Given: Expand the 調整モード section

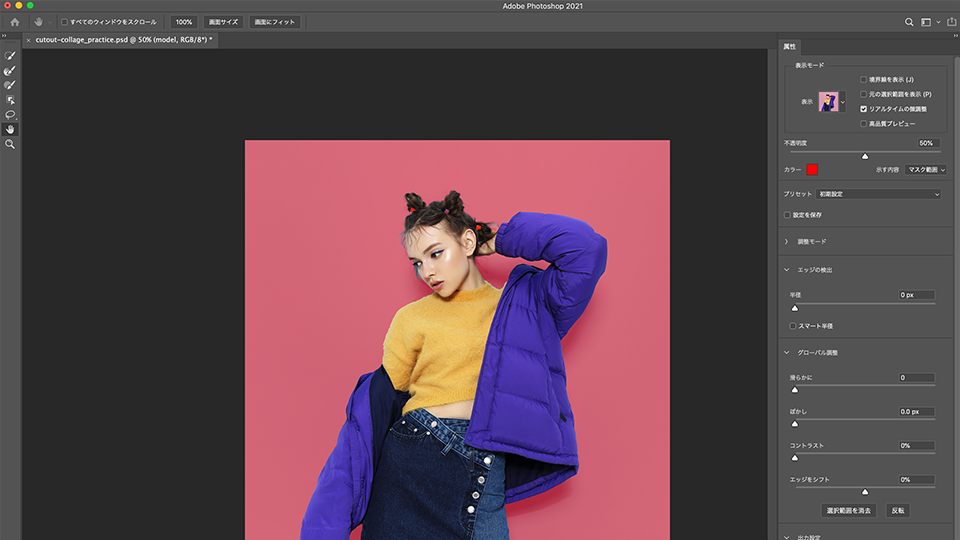Looking at the screenshot, I should [787, 242].
